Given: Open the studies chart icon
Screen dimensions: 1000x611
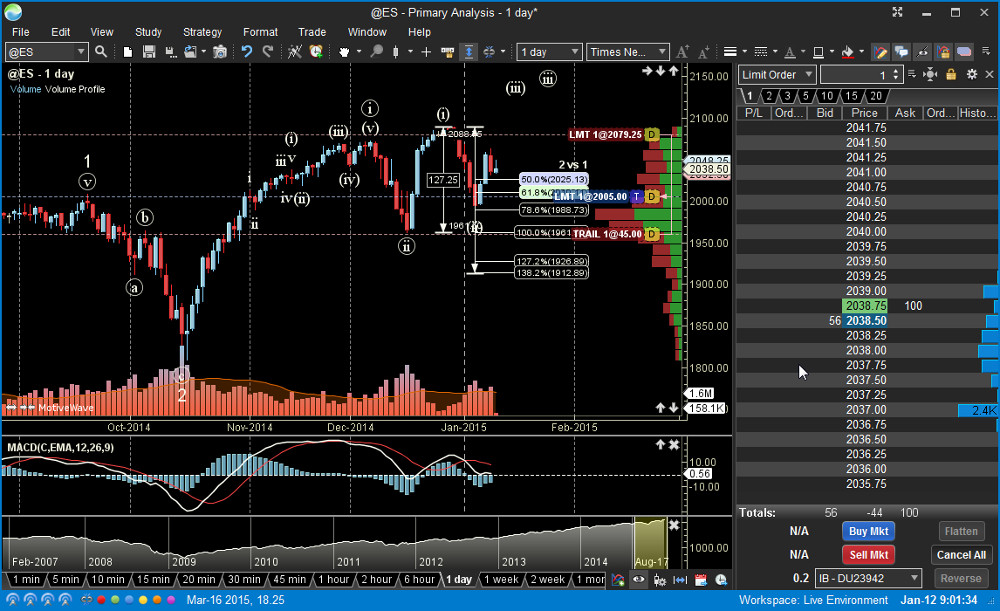Looking at the screenshot, I should coord(294,52).
